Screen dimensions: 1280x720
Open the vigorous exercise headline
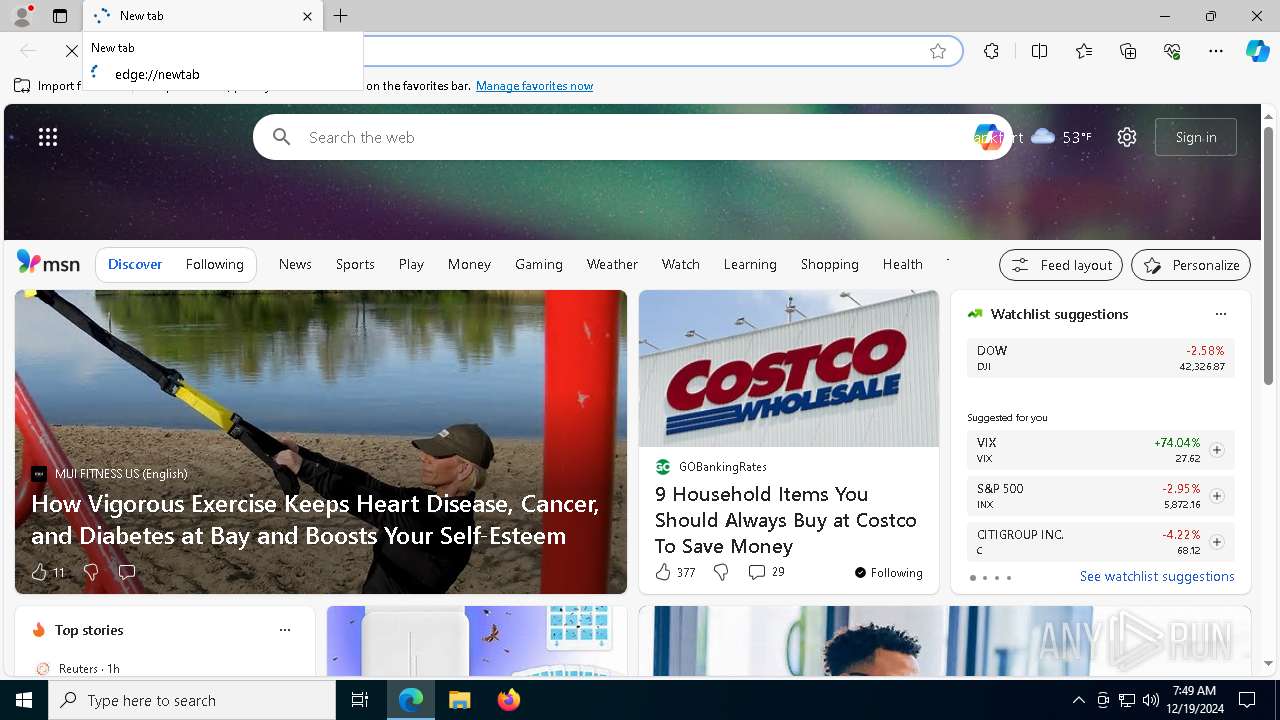(x=315, y=519)
